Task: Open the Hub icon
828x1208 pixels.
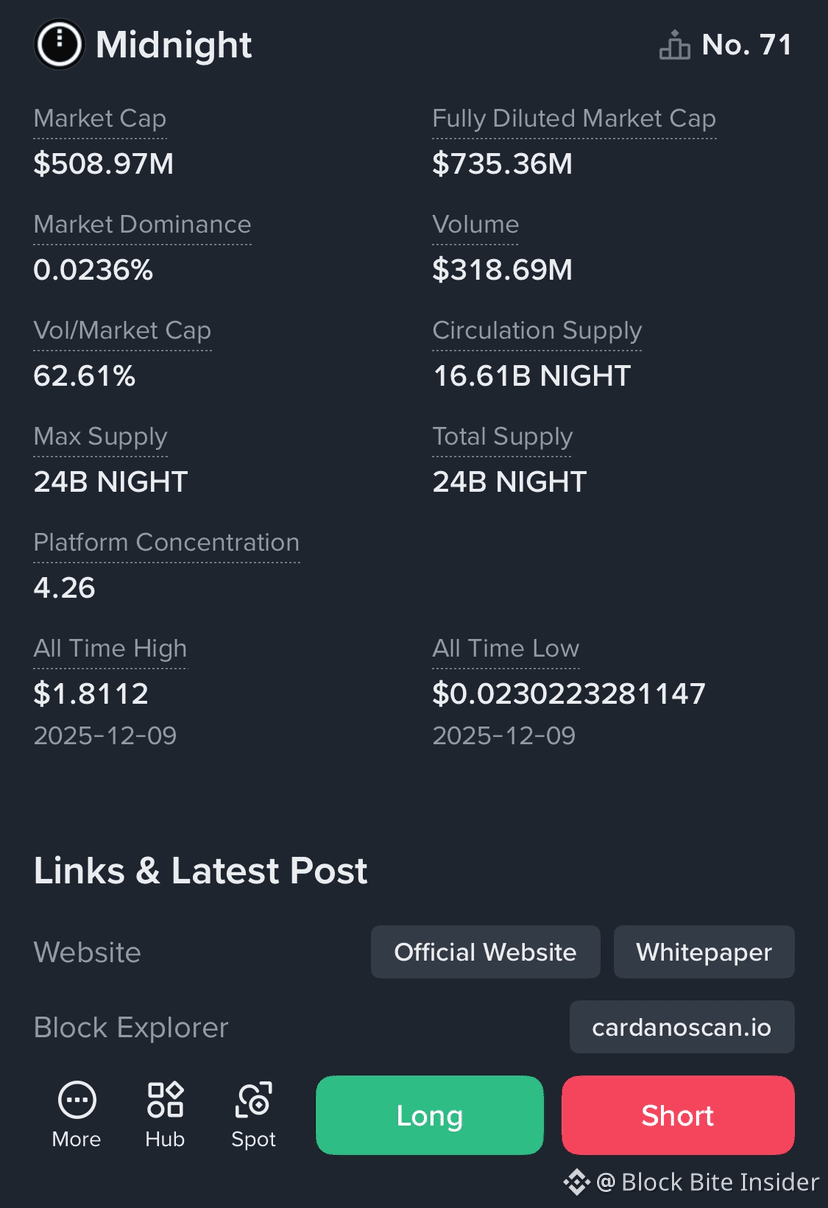Action: [x=165, y=1099]
